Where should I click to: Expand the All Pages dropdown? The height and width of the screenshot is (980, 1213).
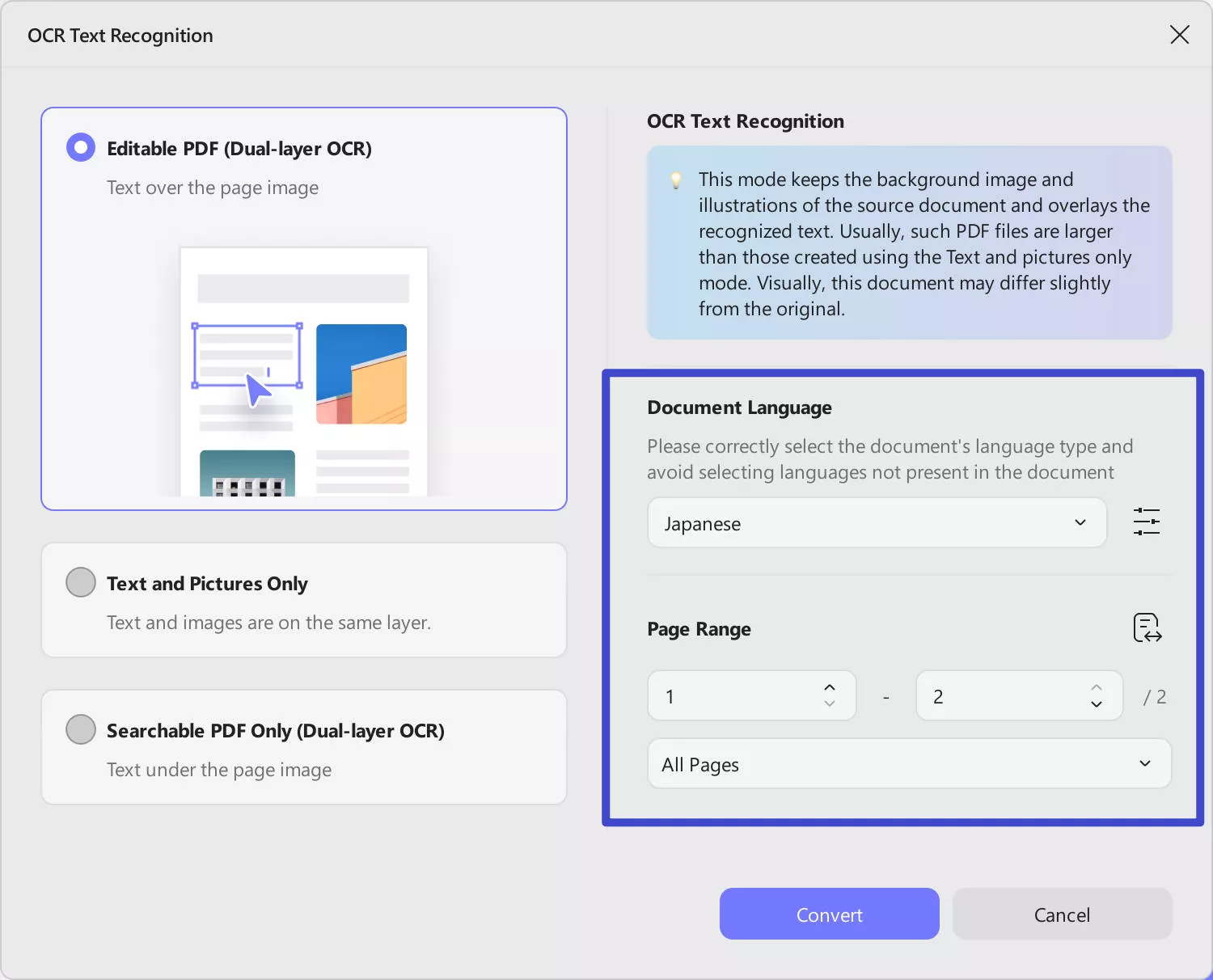click(909, 764)
